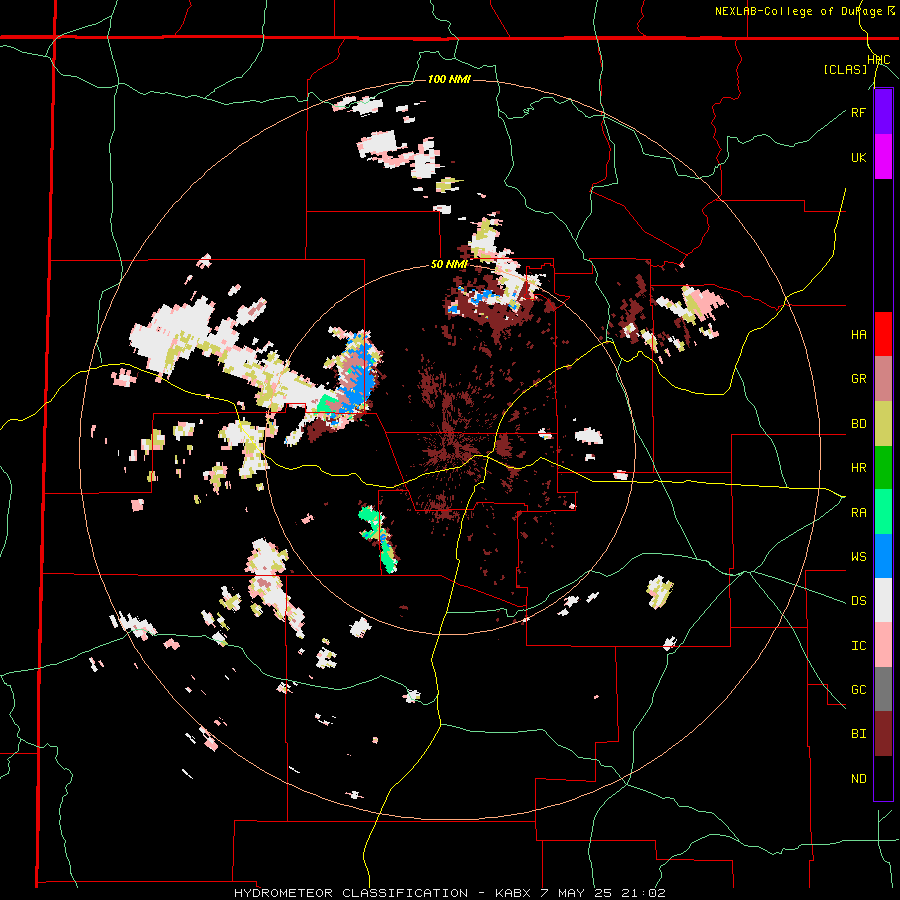This screenshot has height=900, width=900.
Task: Click the BI brown legend swatch
Action: [x=883, y=734]
